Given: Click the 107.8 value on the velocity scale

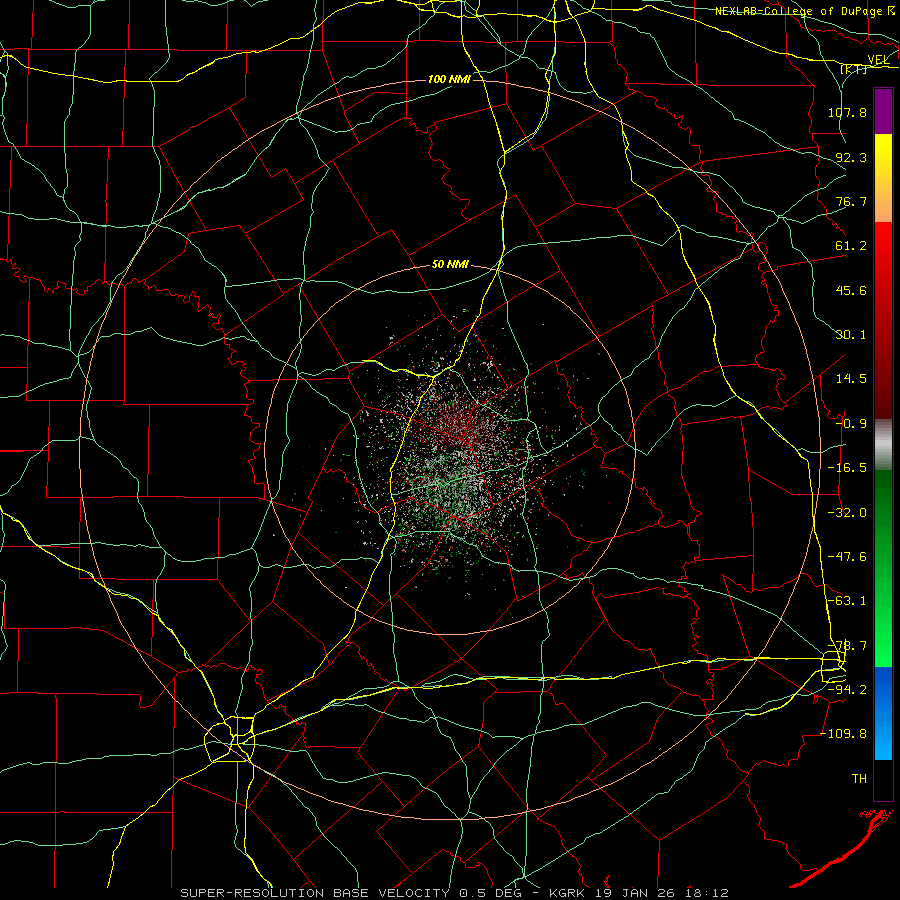Looking at the screenshot, I should click(x=847, y=112).
